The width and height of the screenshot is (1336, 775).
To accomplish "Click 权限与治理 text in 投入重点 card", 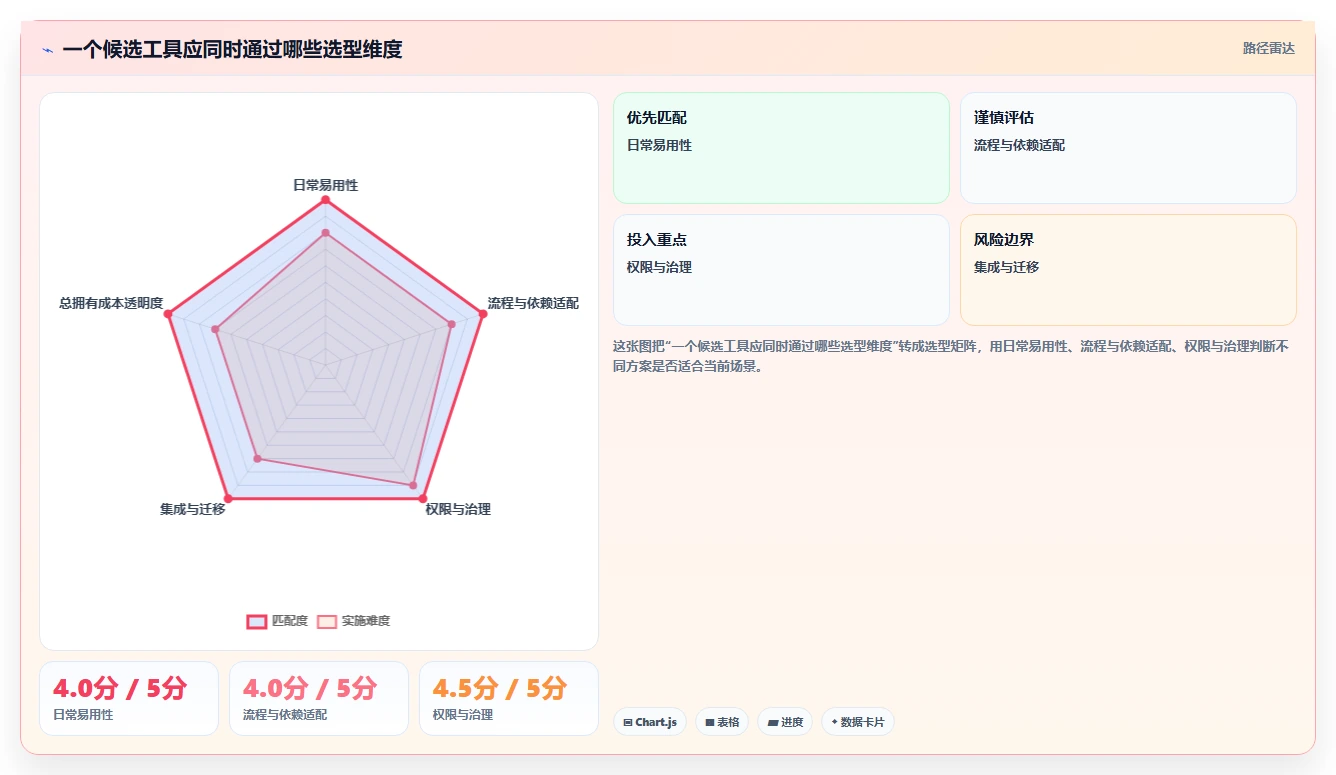I will tap(660, 267).
